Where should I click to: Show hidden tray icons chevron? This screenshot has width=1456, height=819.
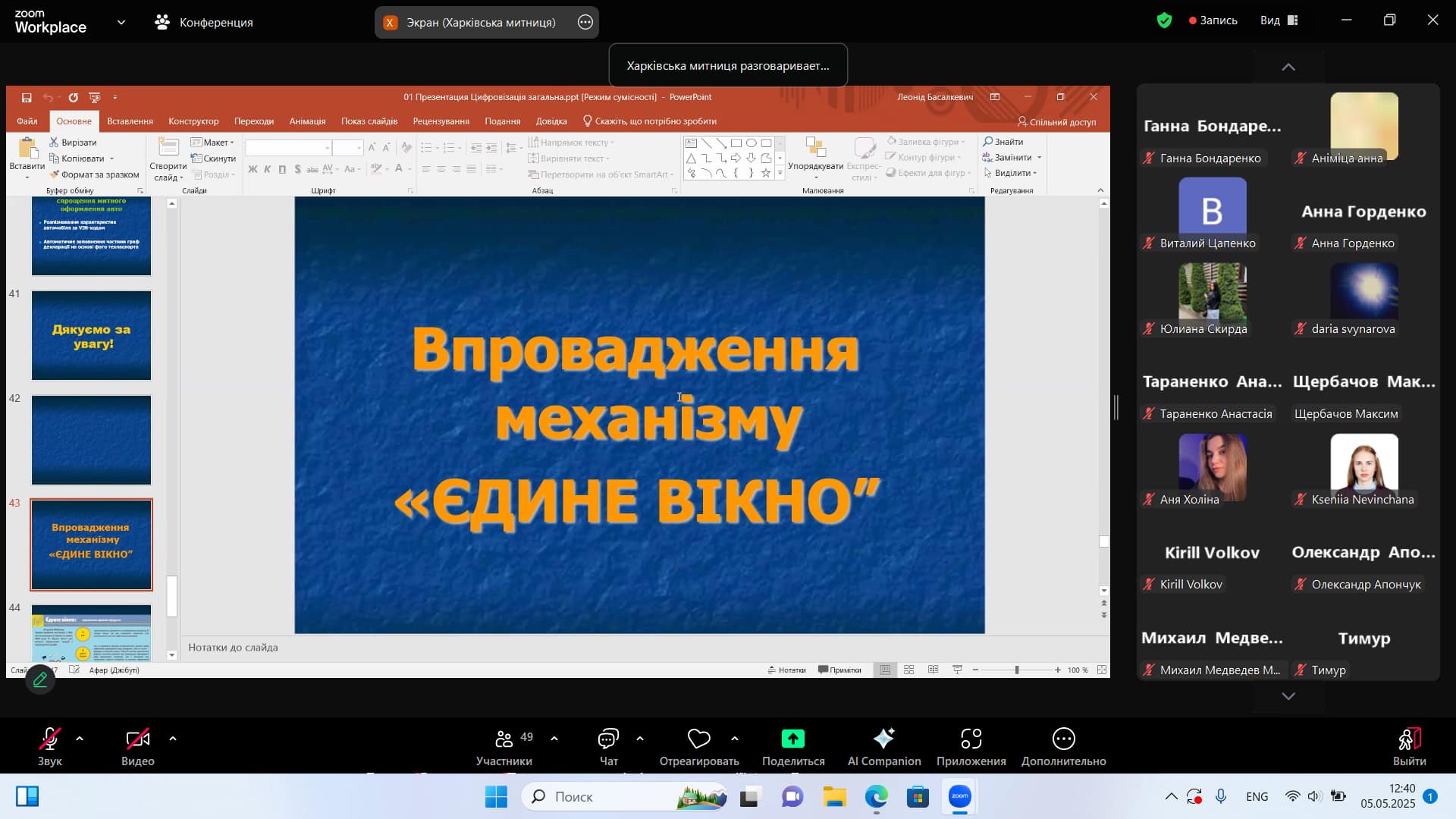1172,796
